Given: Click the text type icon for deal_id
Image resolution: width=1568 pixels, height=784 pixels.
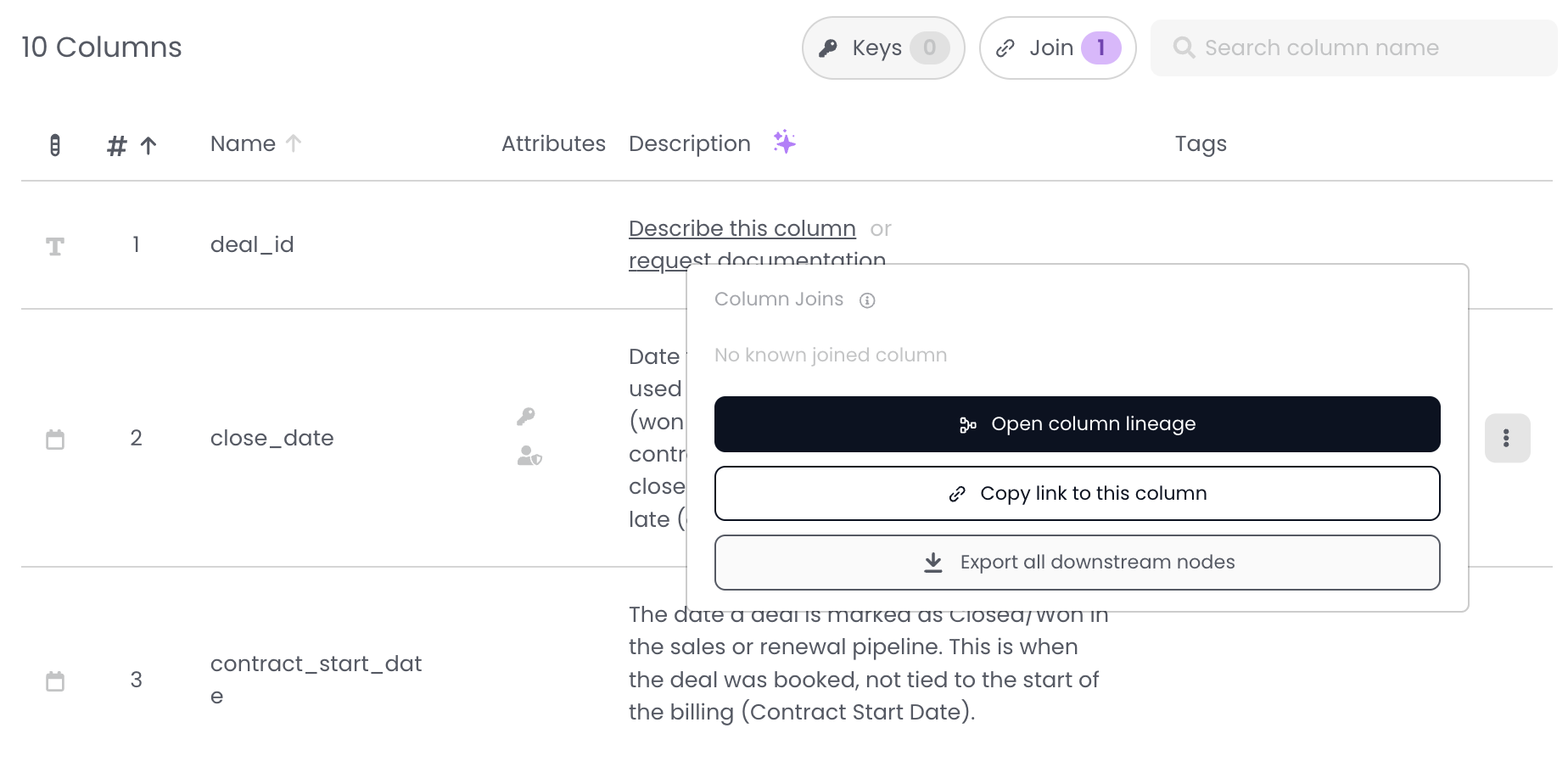Looking at the screenshot, I should coord(55,246).
